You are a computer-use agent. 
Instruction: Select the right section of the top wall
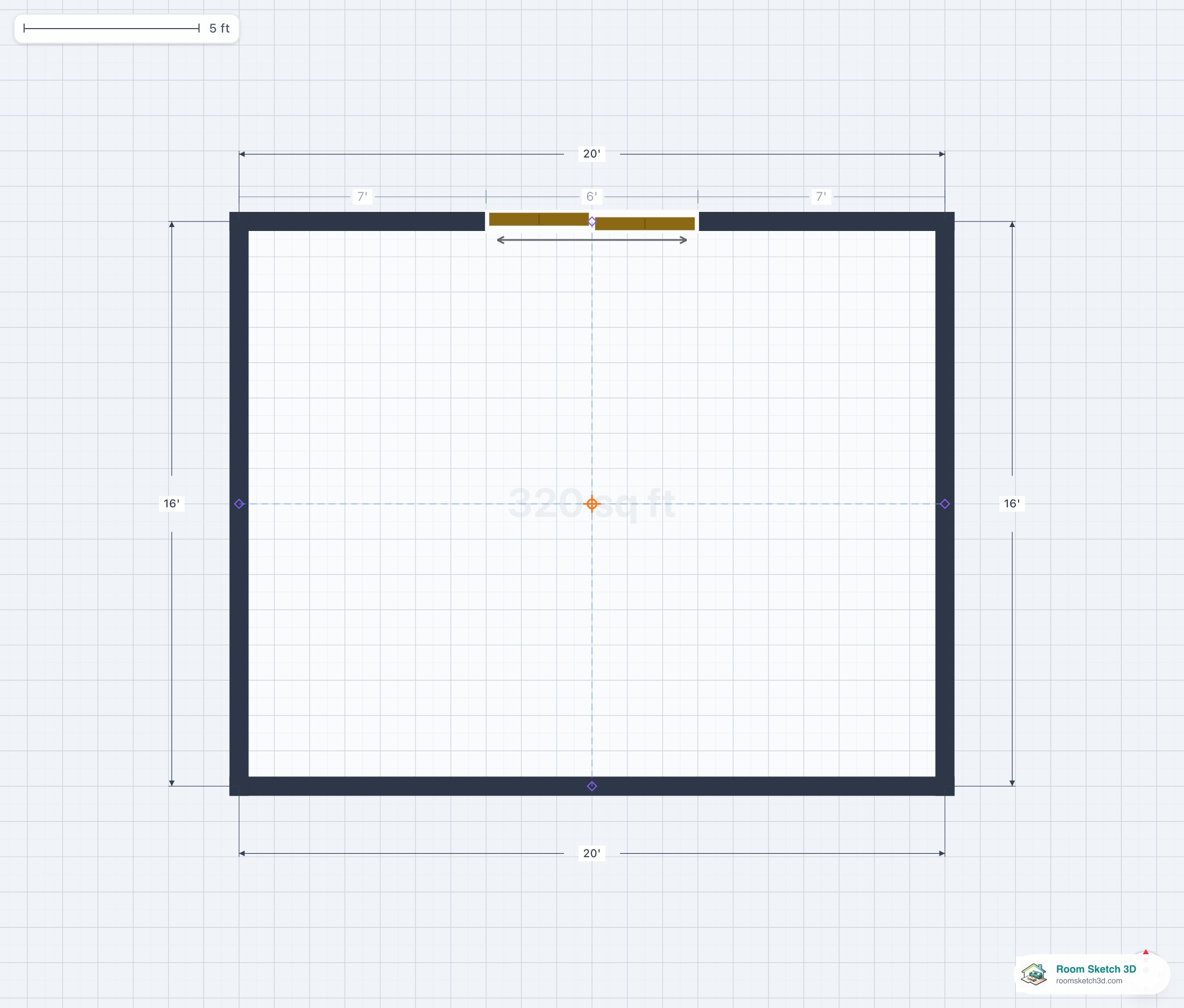826,221
